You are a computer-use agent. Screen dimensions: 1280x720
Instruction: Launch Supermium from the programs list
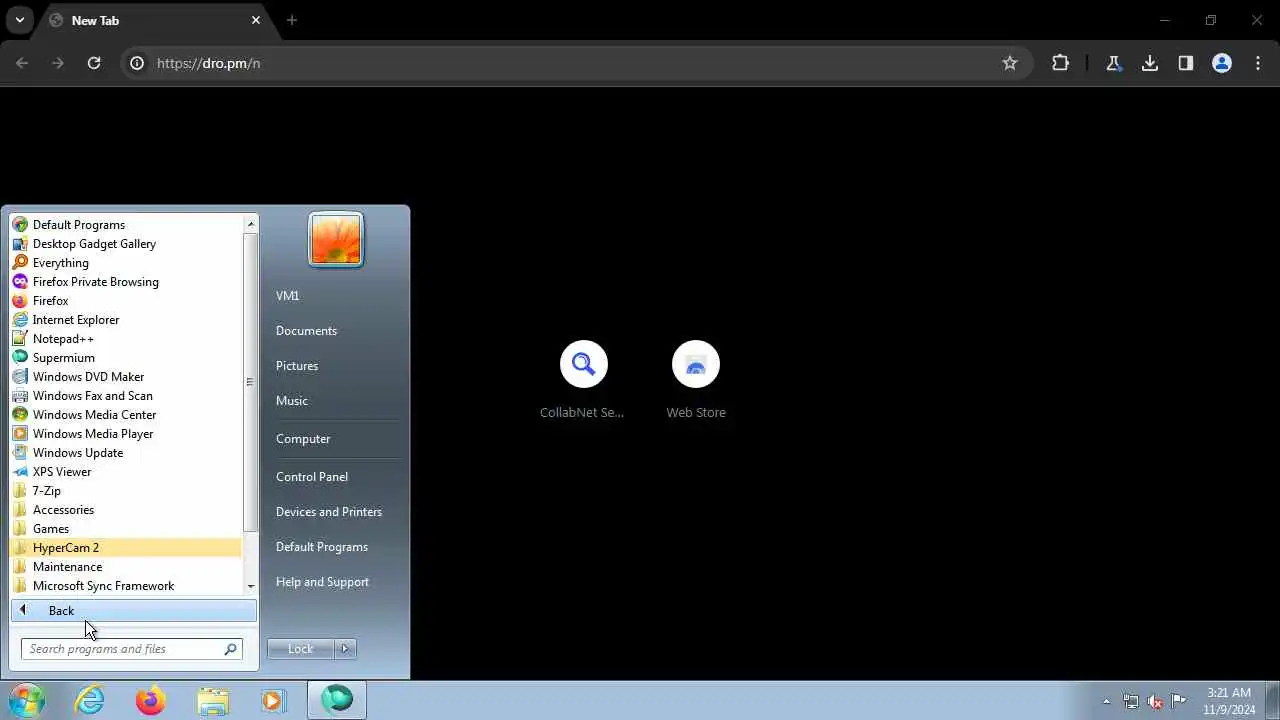125,358
